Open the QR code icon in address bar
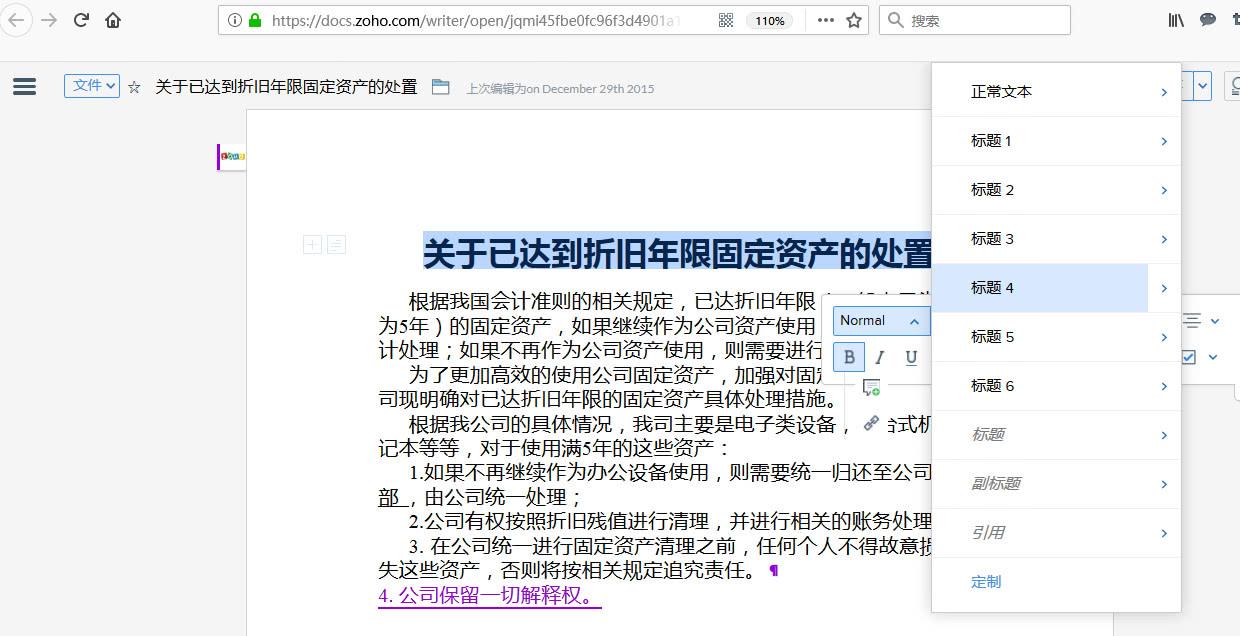 [726, 20]
